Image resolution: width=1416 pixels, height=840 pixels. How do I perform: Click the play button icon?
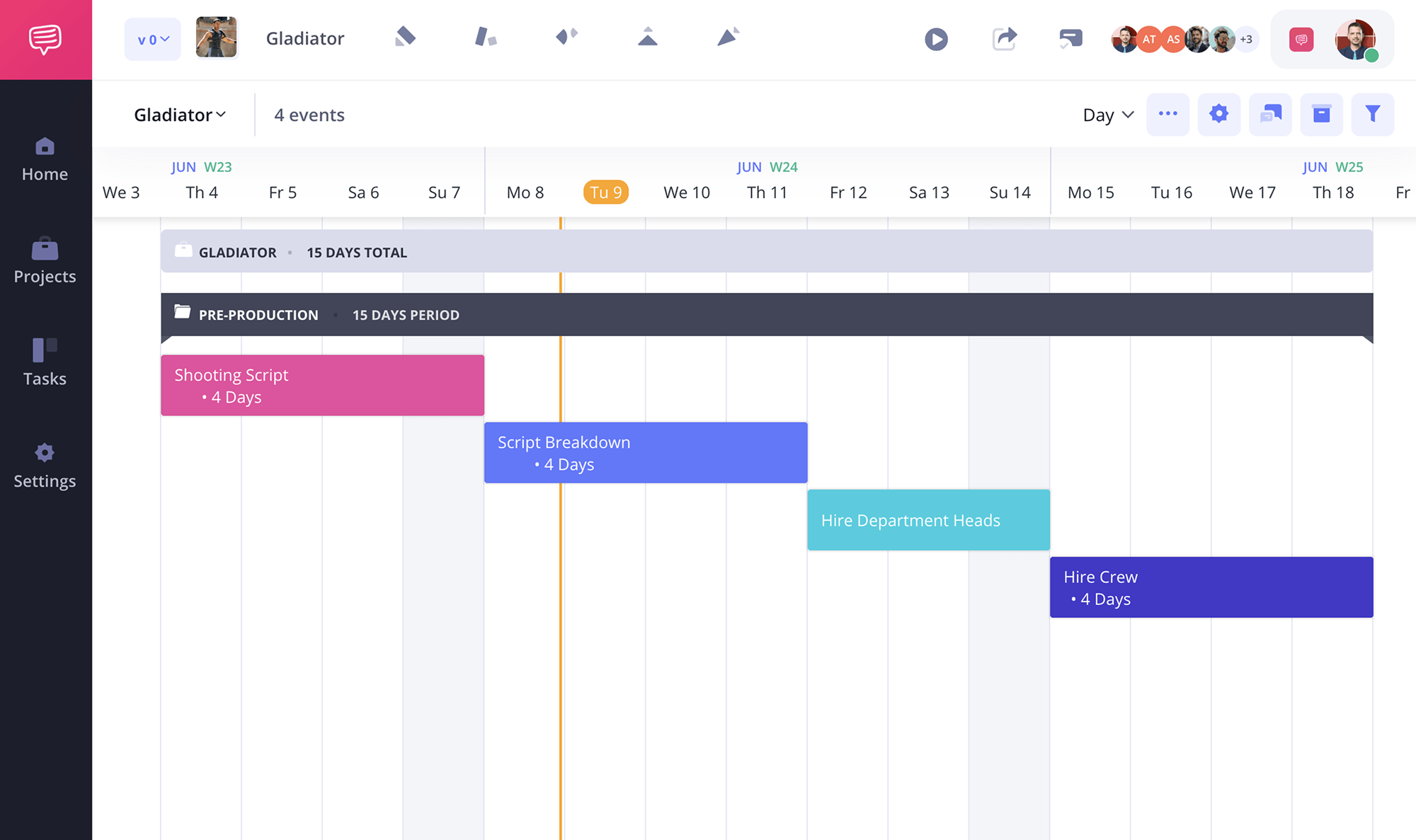click(x=936, y=39)
